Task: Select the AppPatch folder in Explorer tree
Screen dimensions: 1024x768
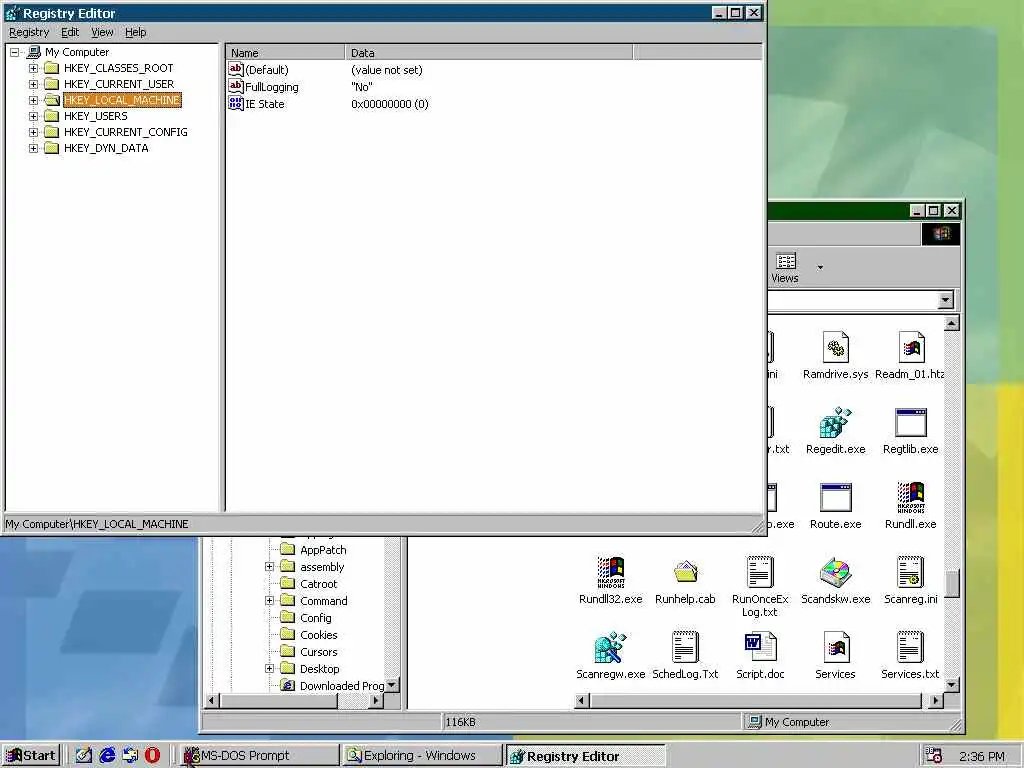Action: pos(323,550)
